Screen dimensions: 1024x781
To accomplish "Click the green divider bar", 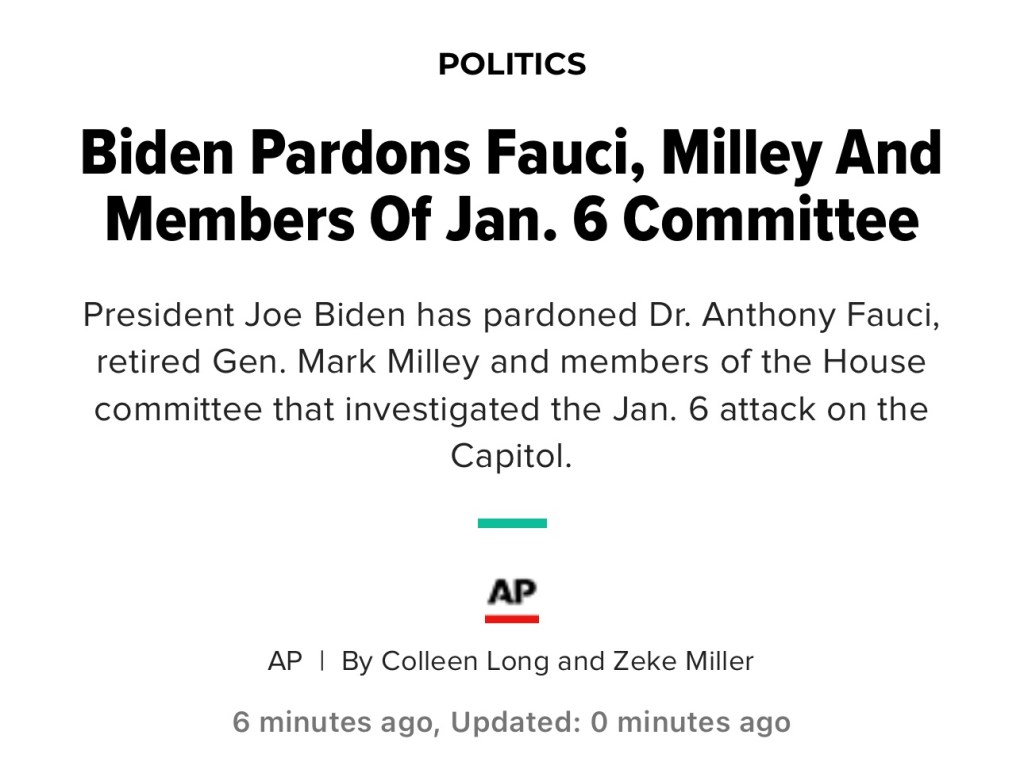I will coord(512,523).
